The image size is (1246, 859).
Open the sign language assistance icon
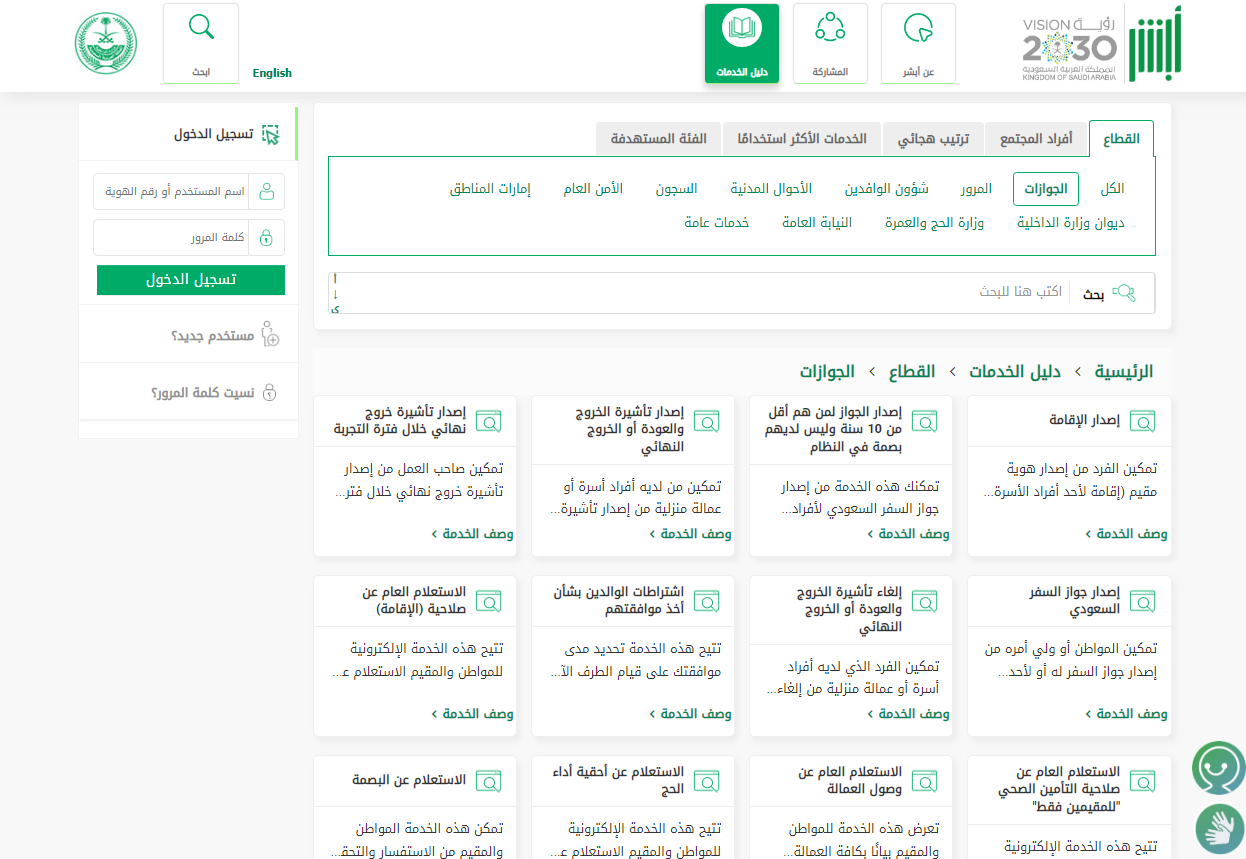(1221, 828)
